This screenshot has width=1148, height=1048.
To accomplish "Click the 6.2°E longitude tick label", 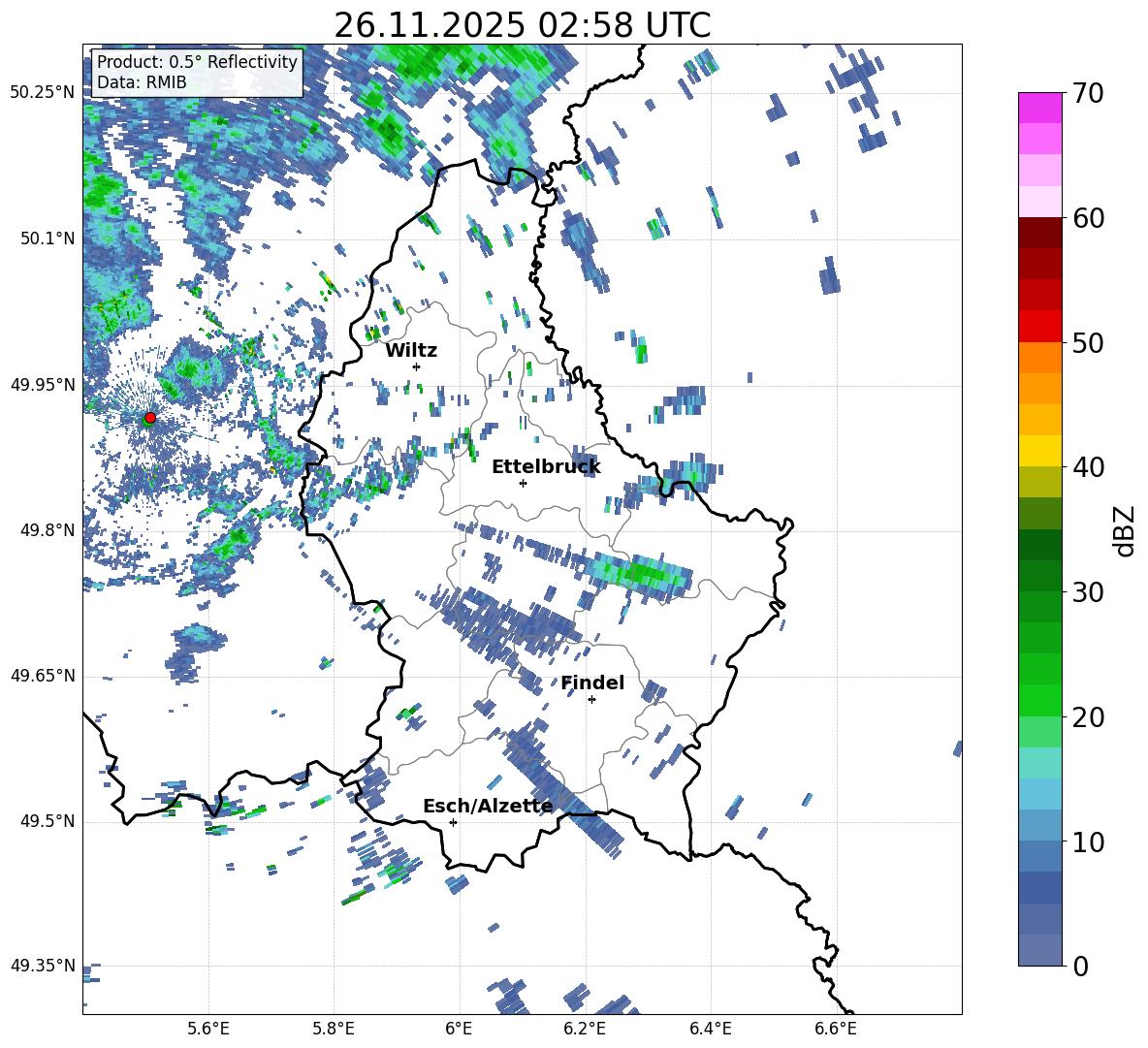I will click(585, 1029).
